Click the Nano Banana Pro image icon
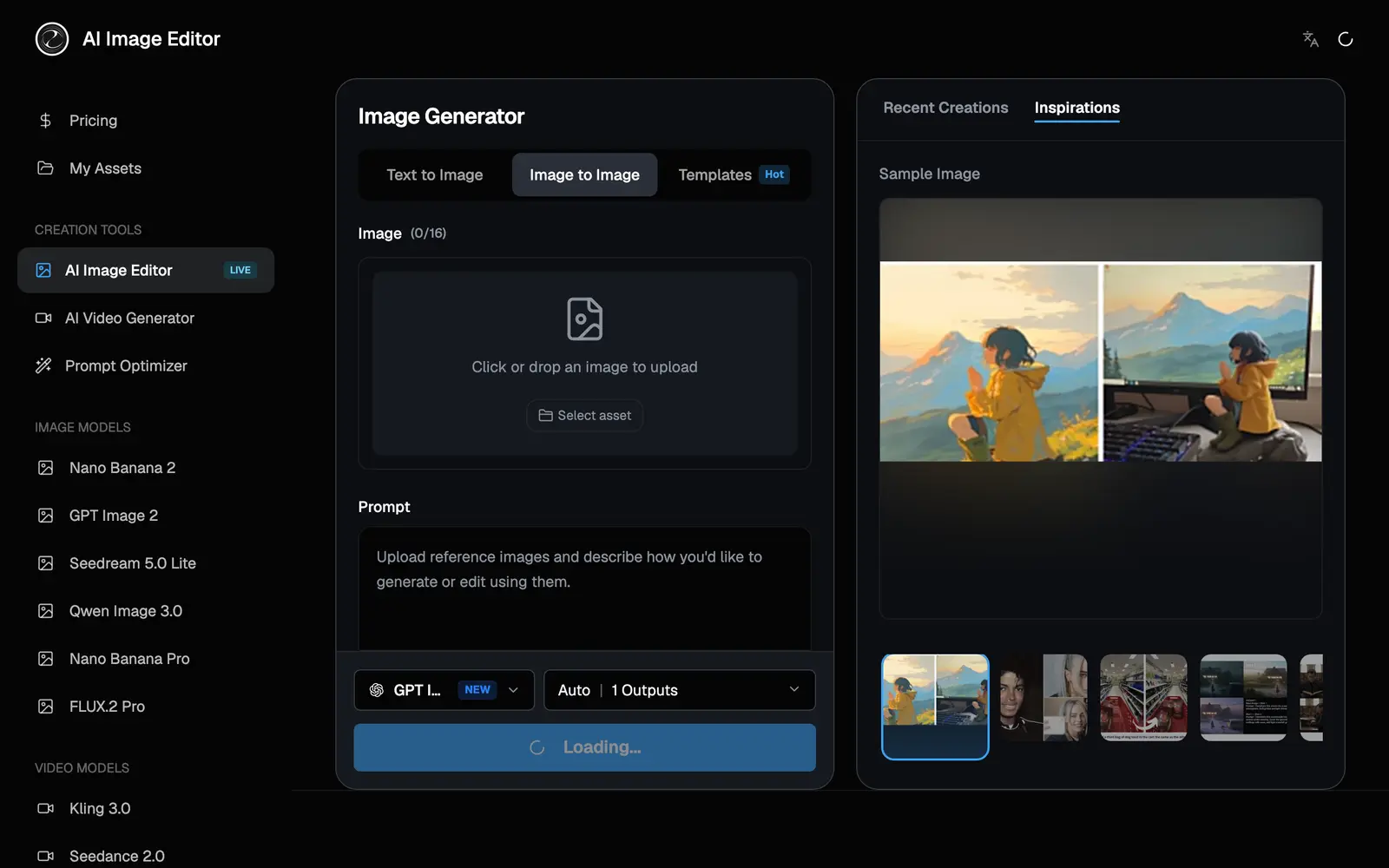Screen dimensions: 1389x868 (x=46, y=659)
